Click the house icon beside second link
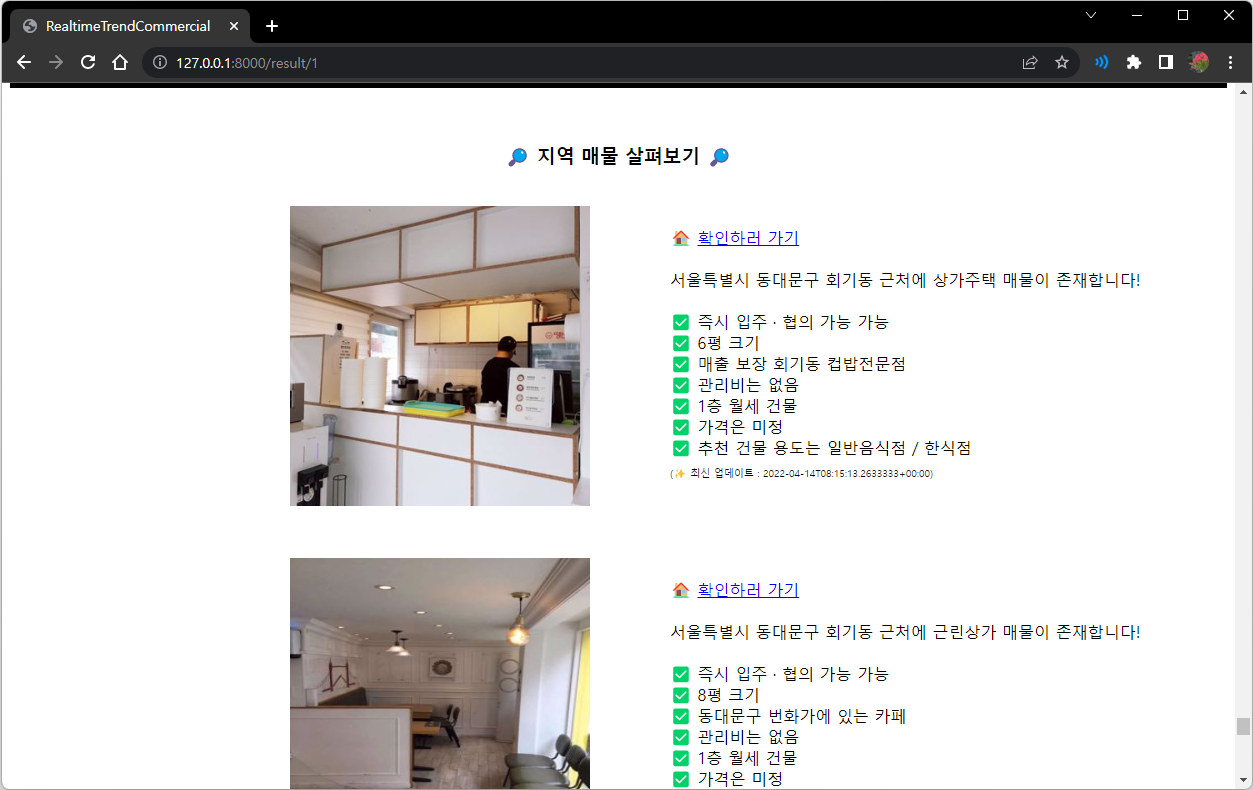Image resolution: width=1253 pixels, height=790 pixels. (x=681, y=590)
